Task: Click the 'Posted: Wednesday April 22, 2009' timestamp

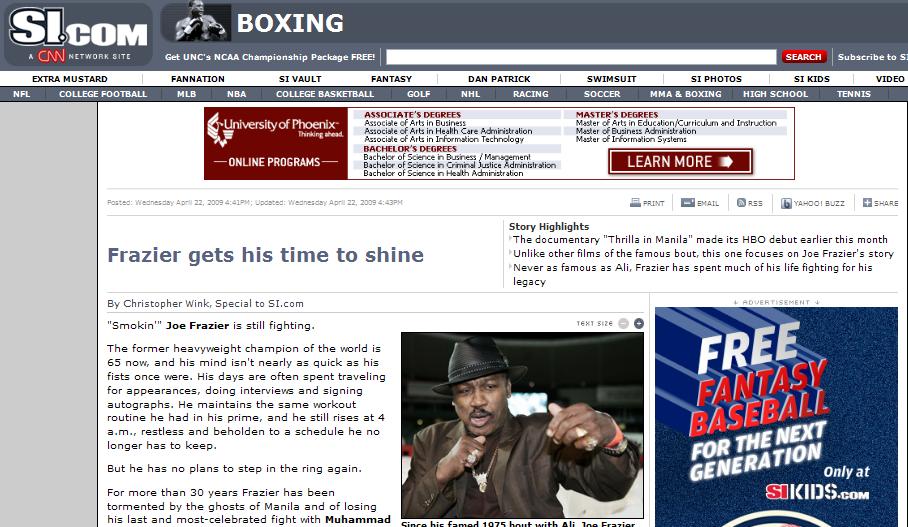Action: [255, 203]
